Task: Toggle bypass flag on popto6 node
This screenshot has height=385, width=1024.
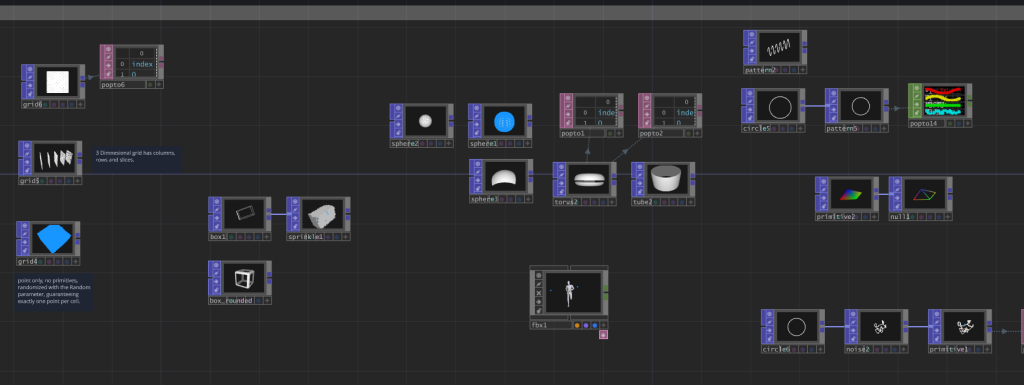Action: click(108, 65)
